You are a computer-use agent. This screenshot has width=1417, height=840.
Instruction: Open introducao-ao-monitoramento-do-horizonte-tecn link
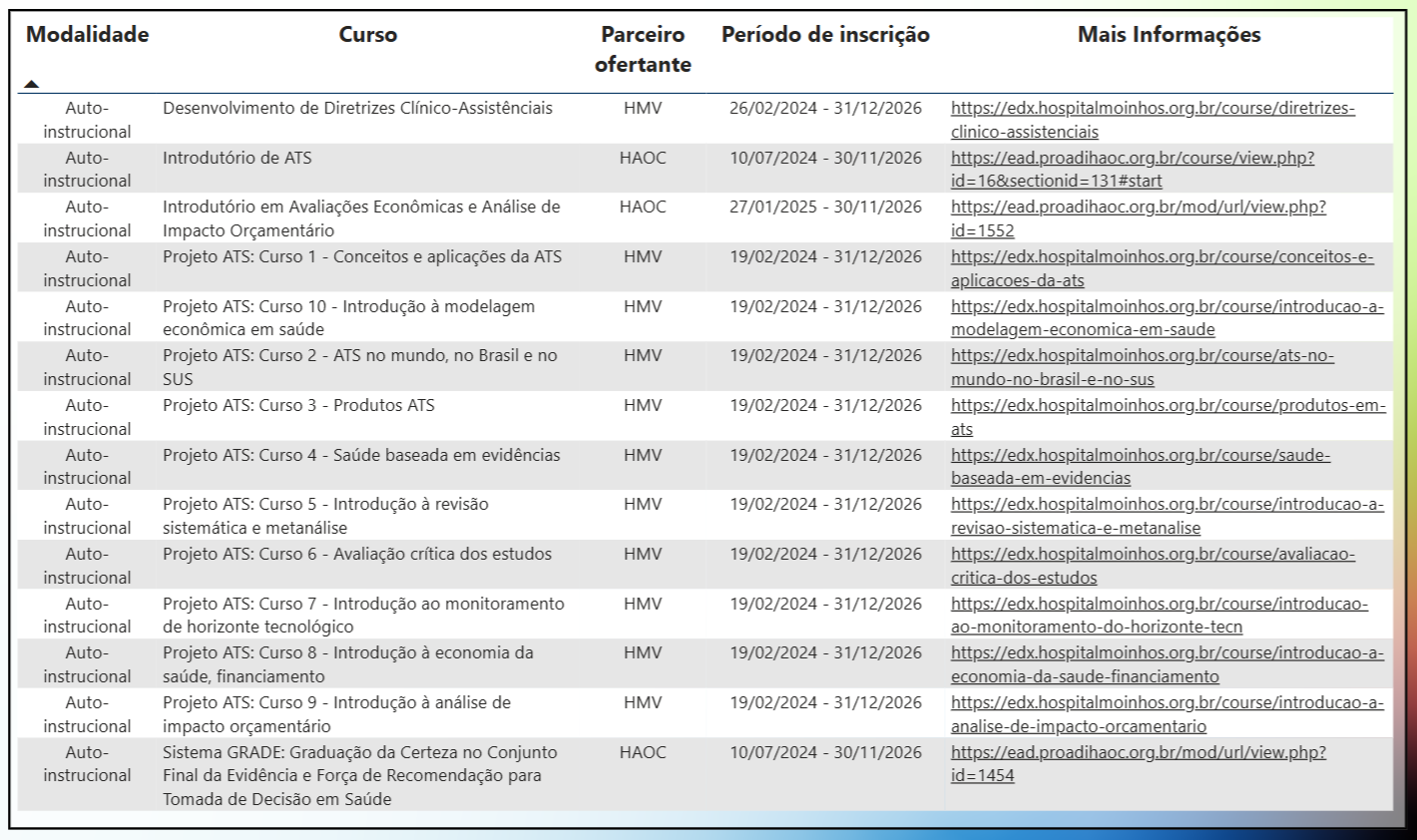coord(1160,616)
